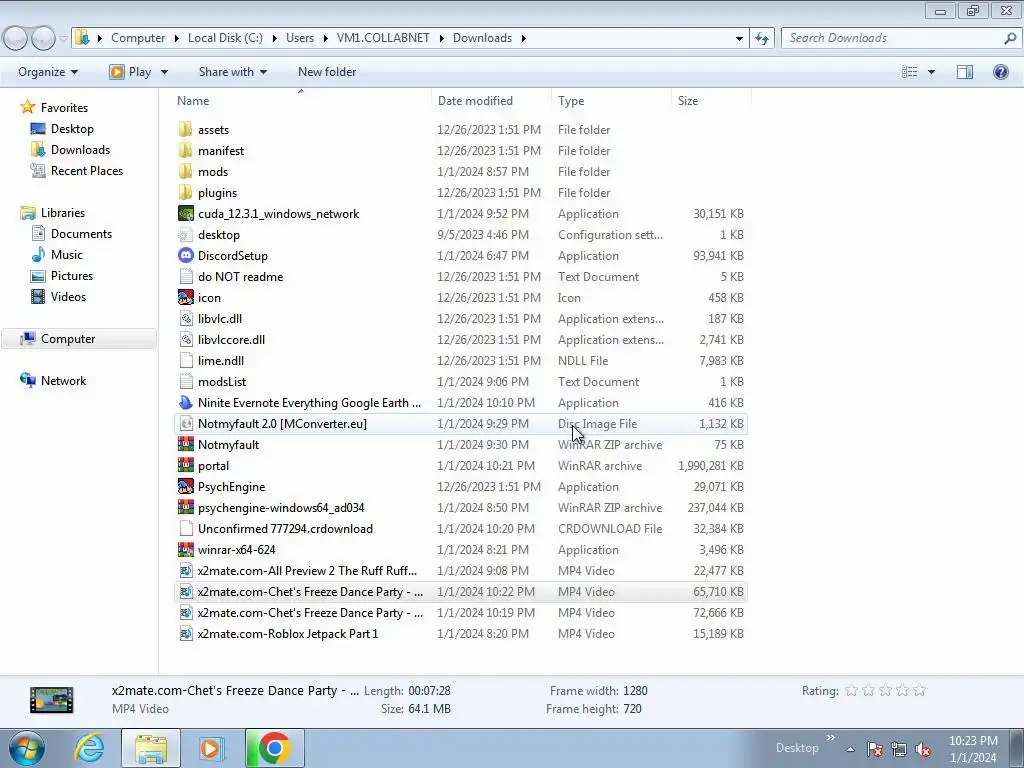Open Desktop under Favorites
This screenshot has width=1024, height=768.
coord(72,129)
